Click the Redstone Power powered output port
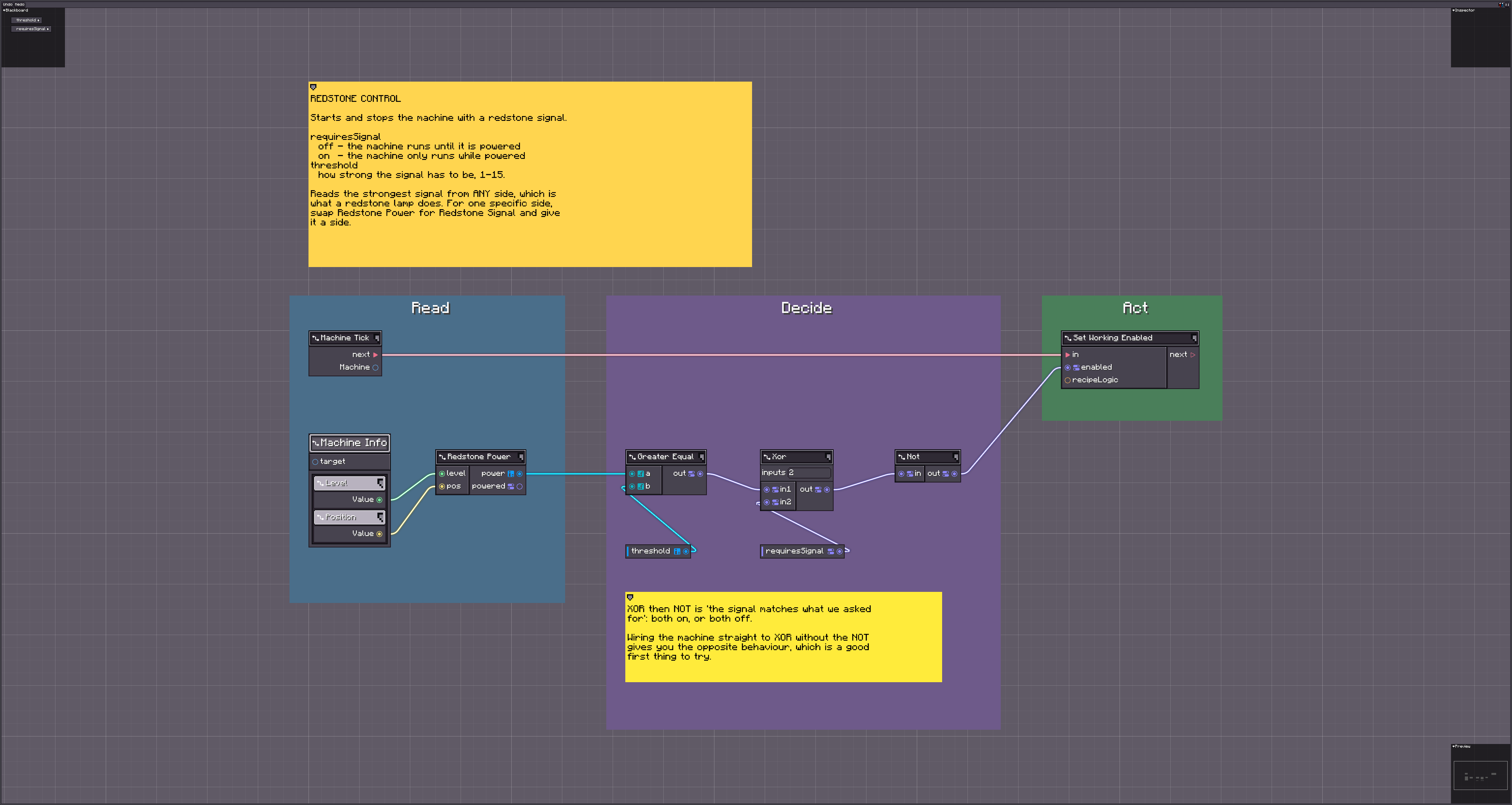The image size is (1512, 805). (x=520, y=486)
